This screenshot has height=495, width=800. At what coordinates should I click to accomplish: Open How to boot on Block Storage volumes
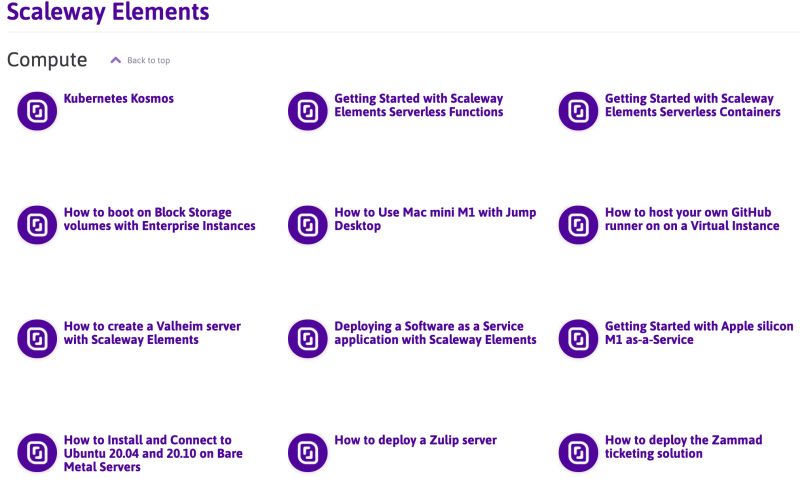click(160, 219)
